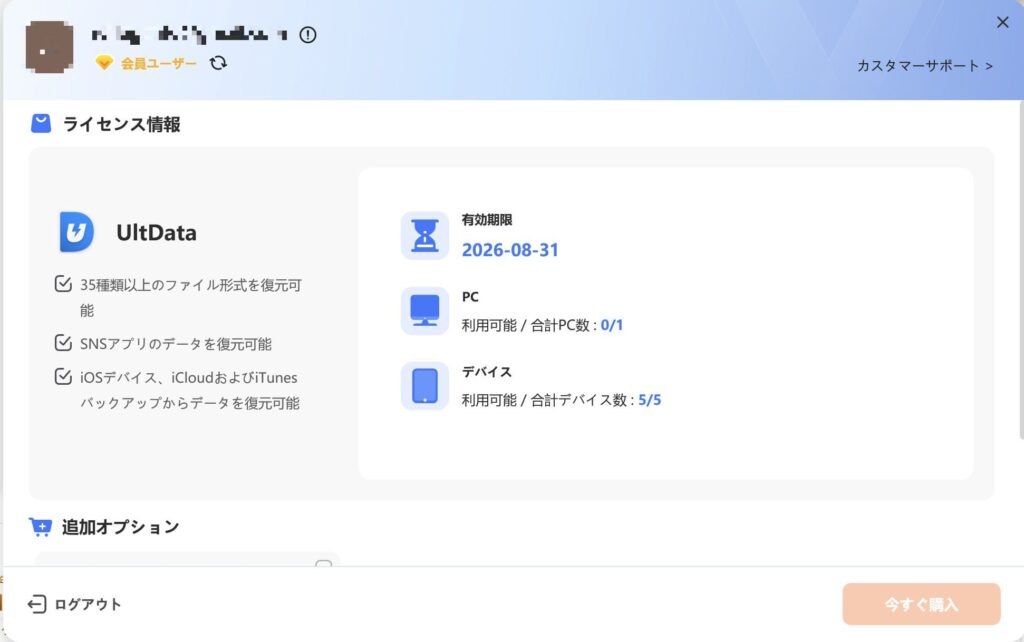Close the license dialog with X
Viewport: 1024px width, 642px height.
(1002, 22)
